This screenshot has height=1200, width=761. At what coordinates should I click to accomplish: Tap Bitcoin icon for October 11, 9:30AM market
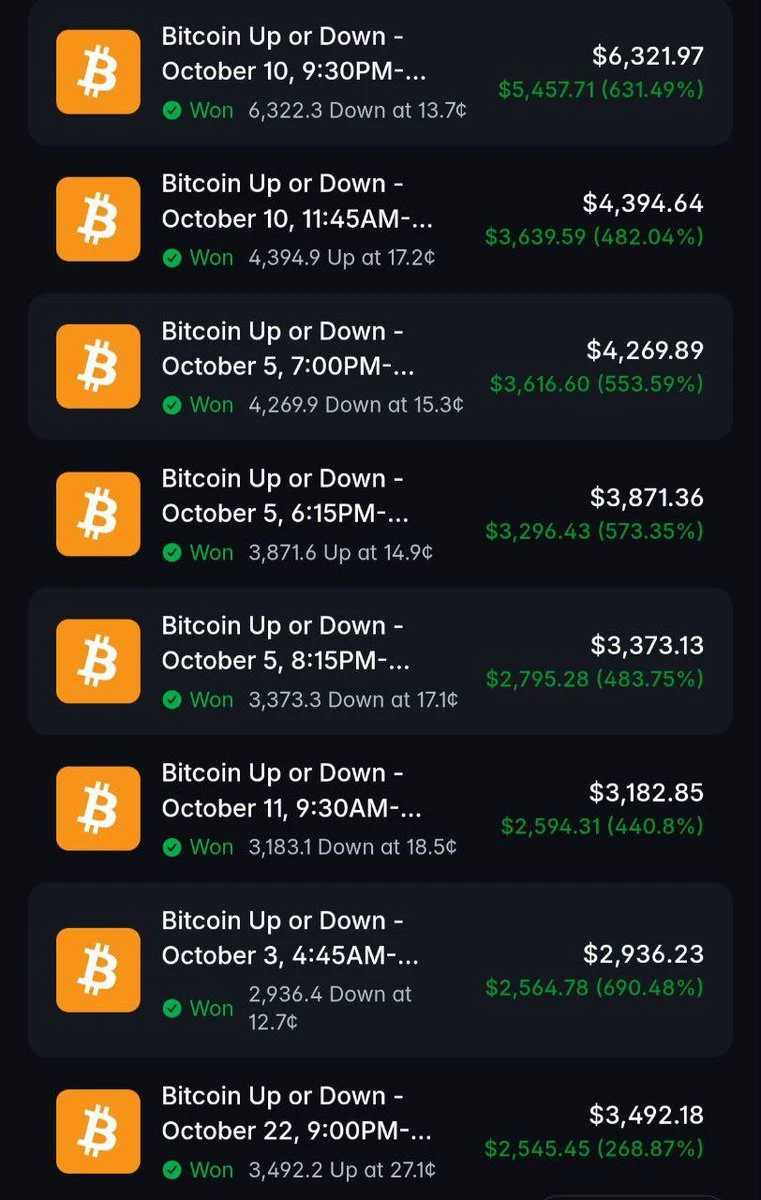[98, 808]
